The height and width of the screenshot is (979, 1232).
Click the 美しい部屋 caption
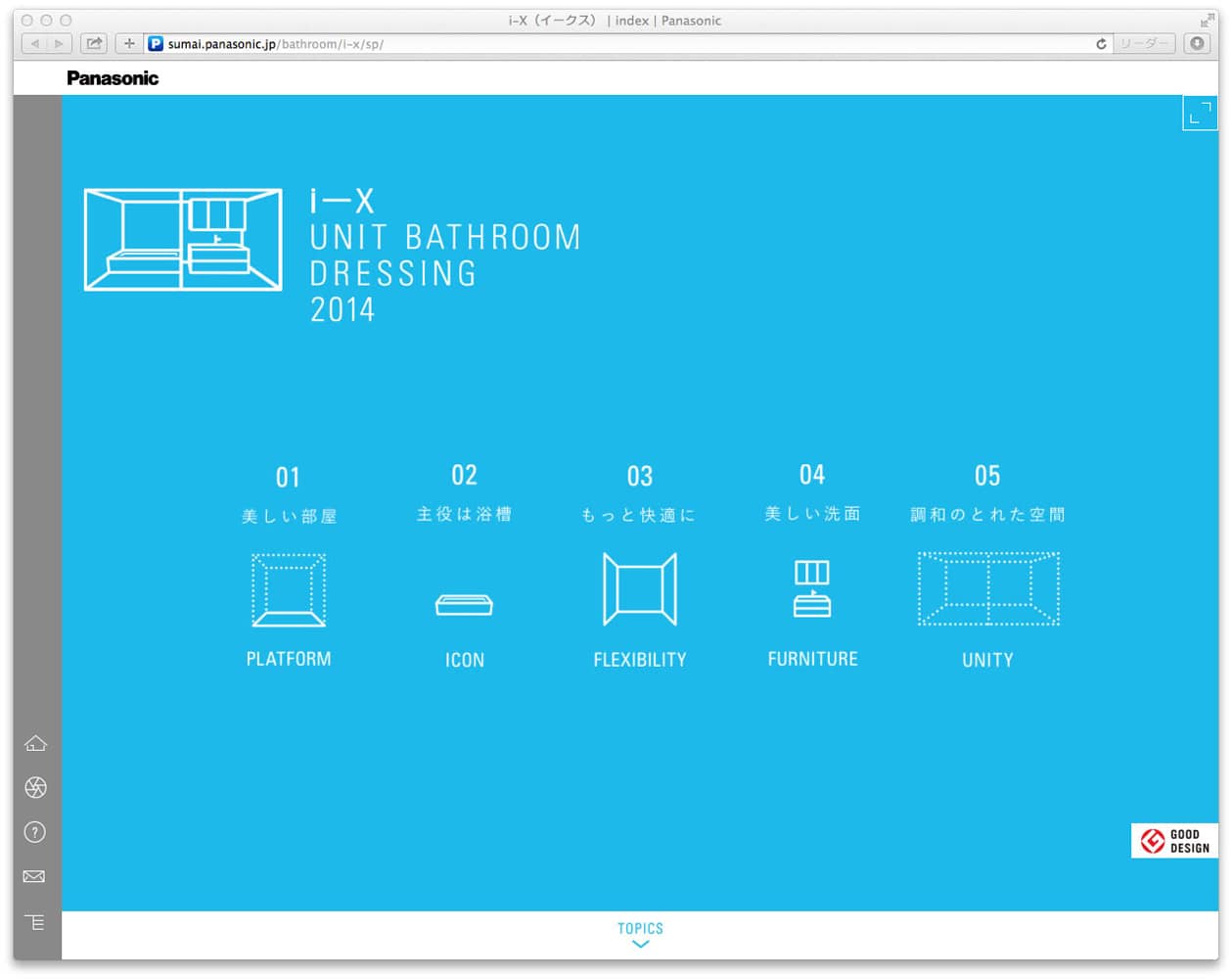(x=289, y=516)
